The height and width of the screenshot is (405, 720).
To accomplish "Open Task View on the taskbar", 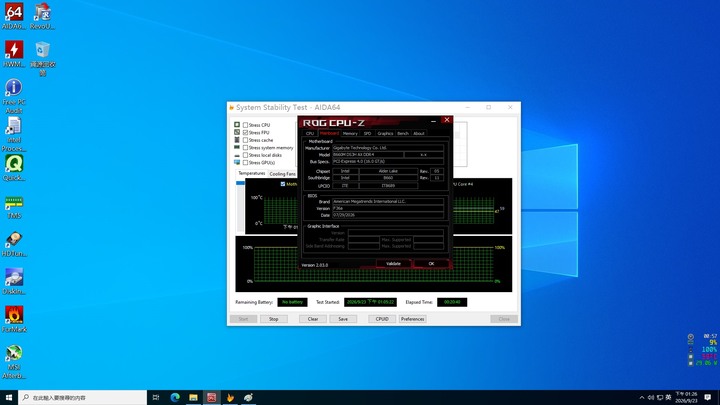I will tap(156, 397).
